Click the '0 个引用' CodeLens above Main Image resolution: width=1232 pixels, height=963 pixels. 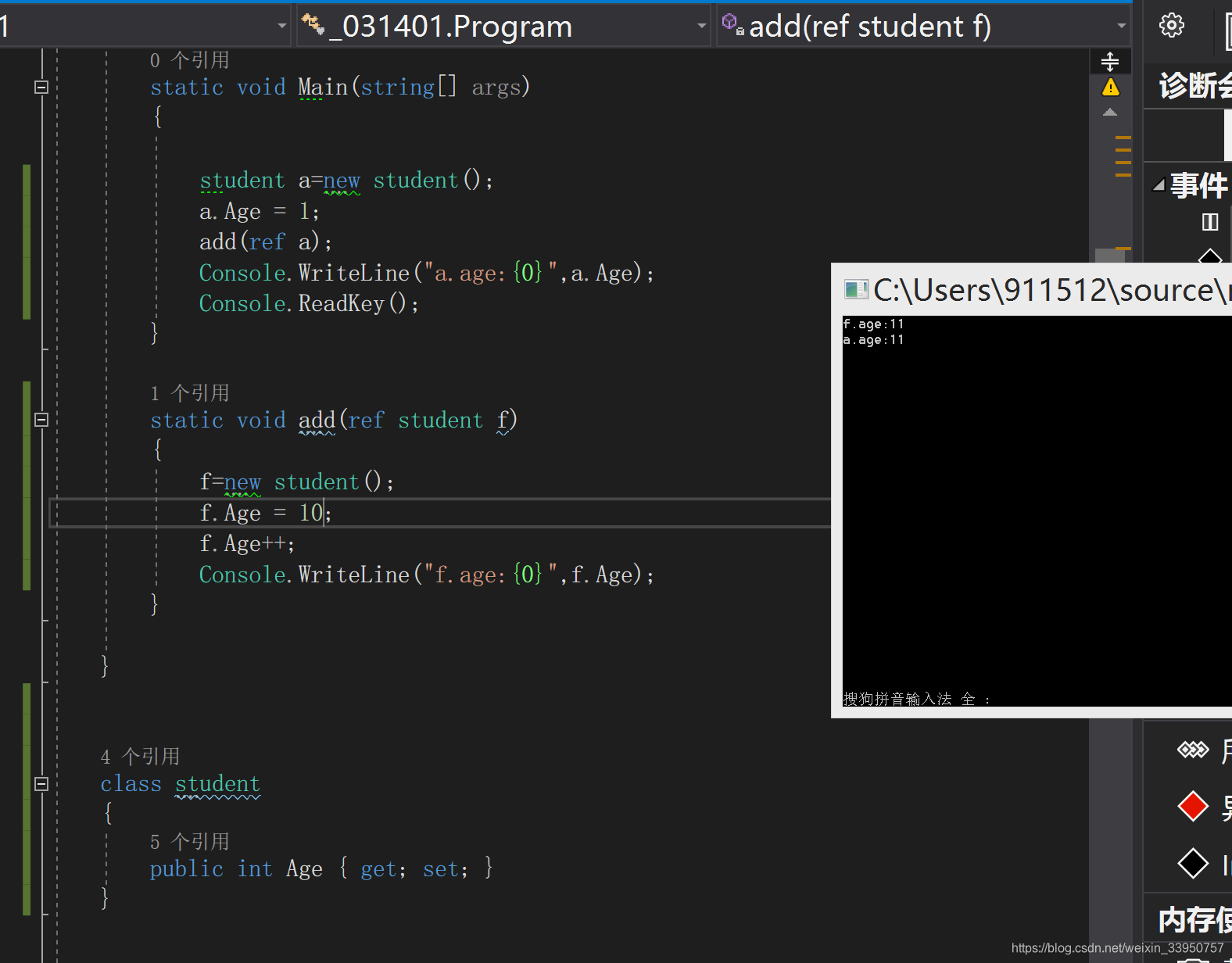[x=190, y=60]
